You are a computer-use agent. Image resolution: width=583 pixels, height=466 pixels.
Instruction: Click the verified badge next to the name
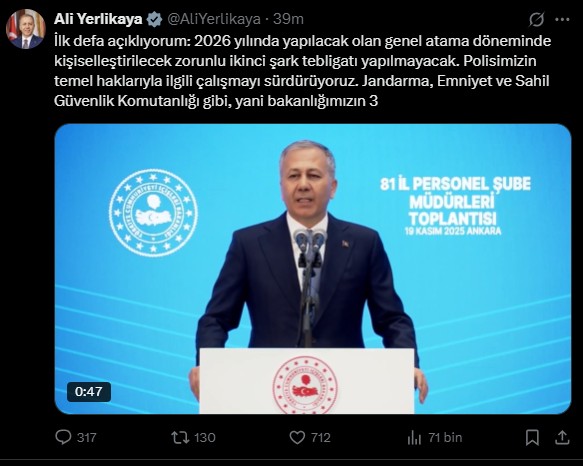click(x=154, y=19)
